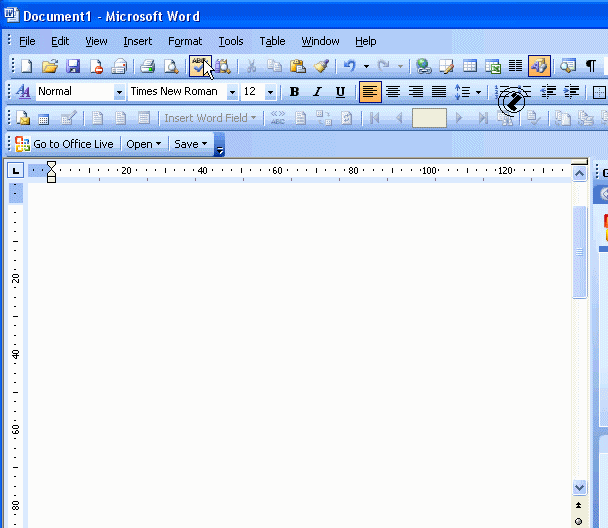
Task: Expand the Normal style dropdown
Action: coord(119,92)
